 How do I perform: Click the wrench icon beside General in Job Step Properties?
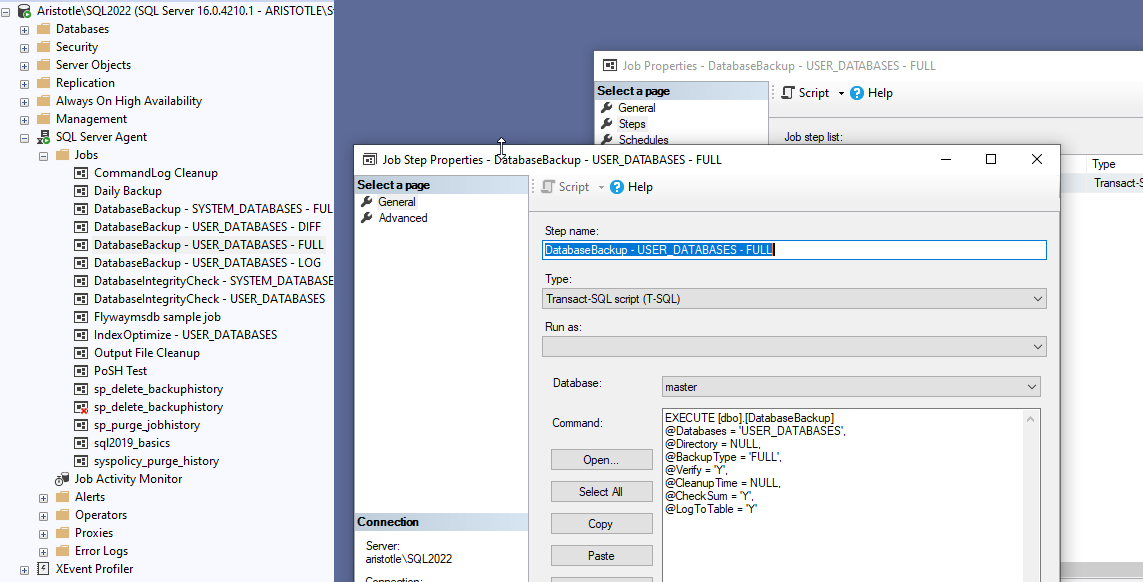(367, 202)
